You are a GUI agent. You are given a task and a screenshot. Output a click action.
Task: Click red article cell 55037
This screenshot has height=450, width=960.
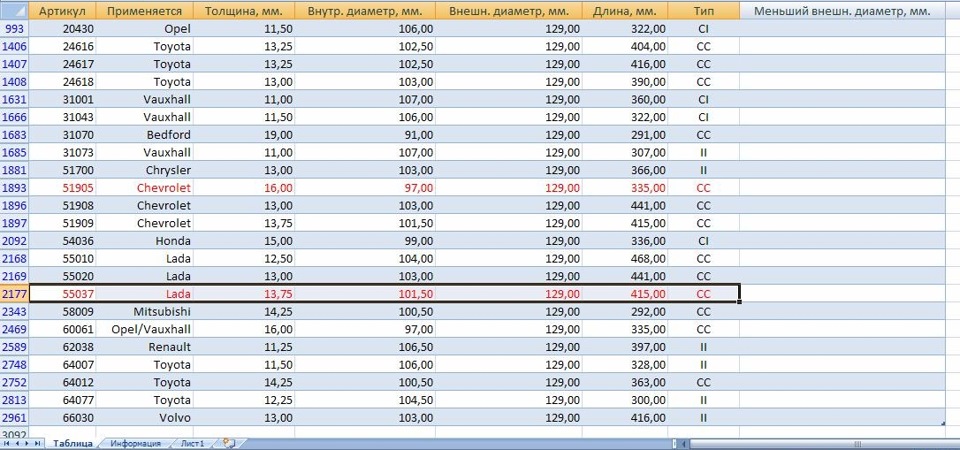[62, 294]
